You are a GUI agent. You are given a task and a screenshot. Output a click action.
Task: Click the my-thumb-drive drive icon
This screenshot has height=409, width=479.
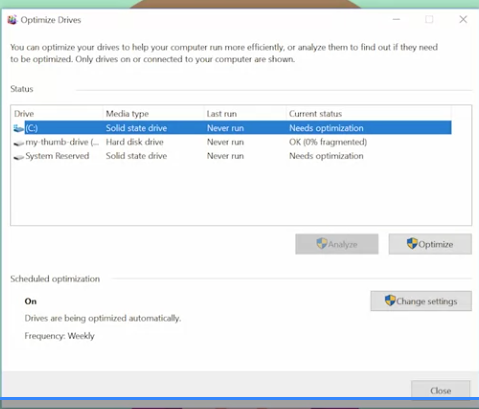18,143
